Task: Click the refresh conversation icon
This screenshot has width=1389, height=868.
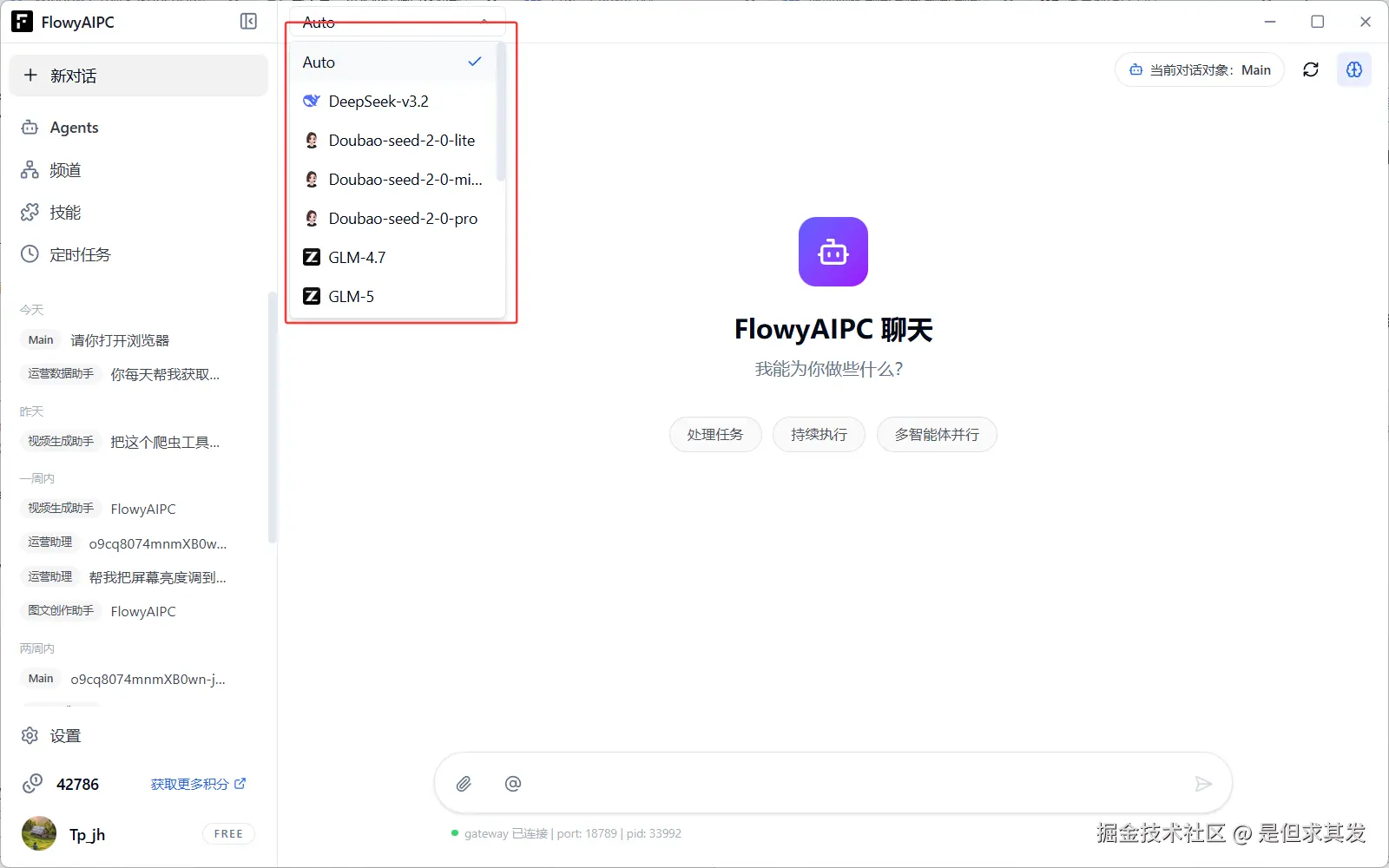Action: click(x=1311, y=69)
